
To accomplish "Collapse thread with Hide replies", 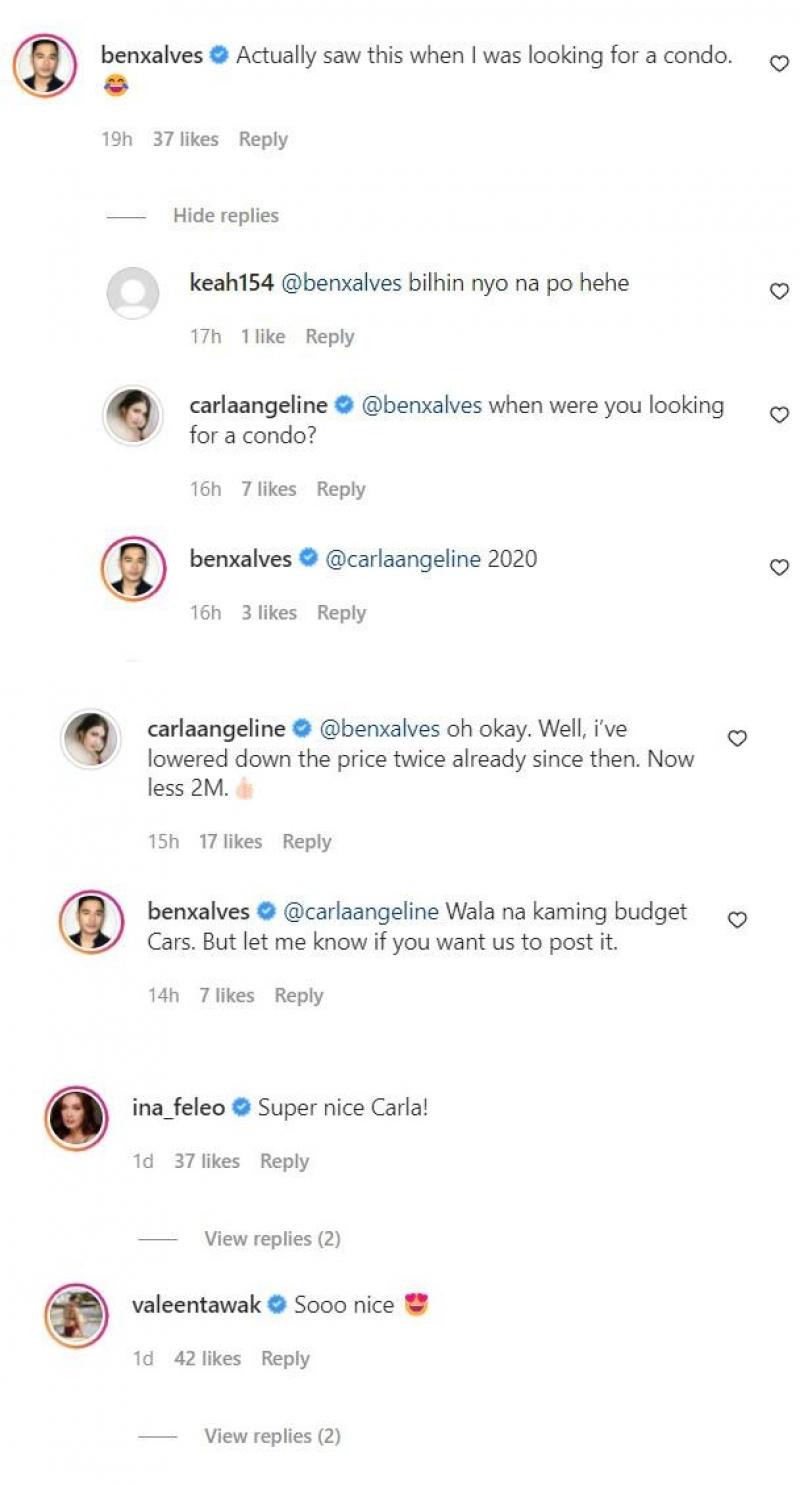I will 225,216.
